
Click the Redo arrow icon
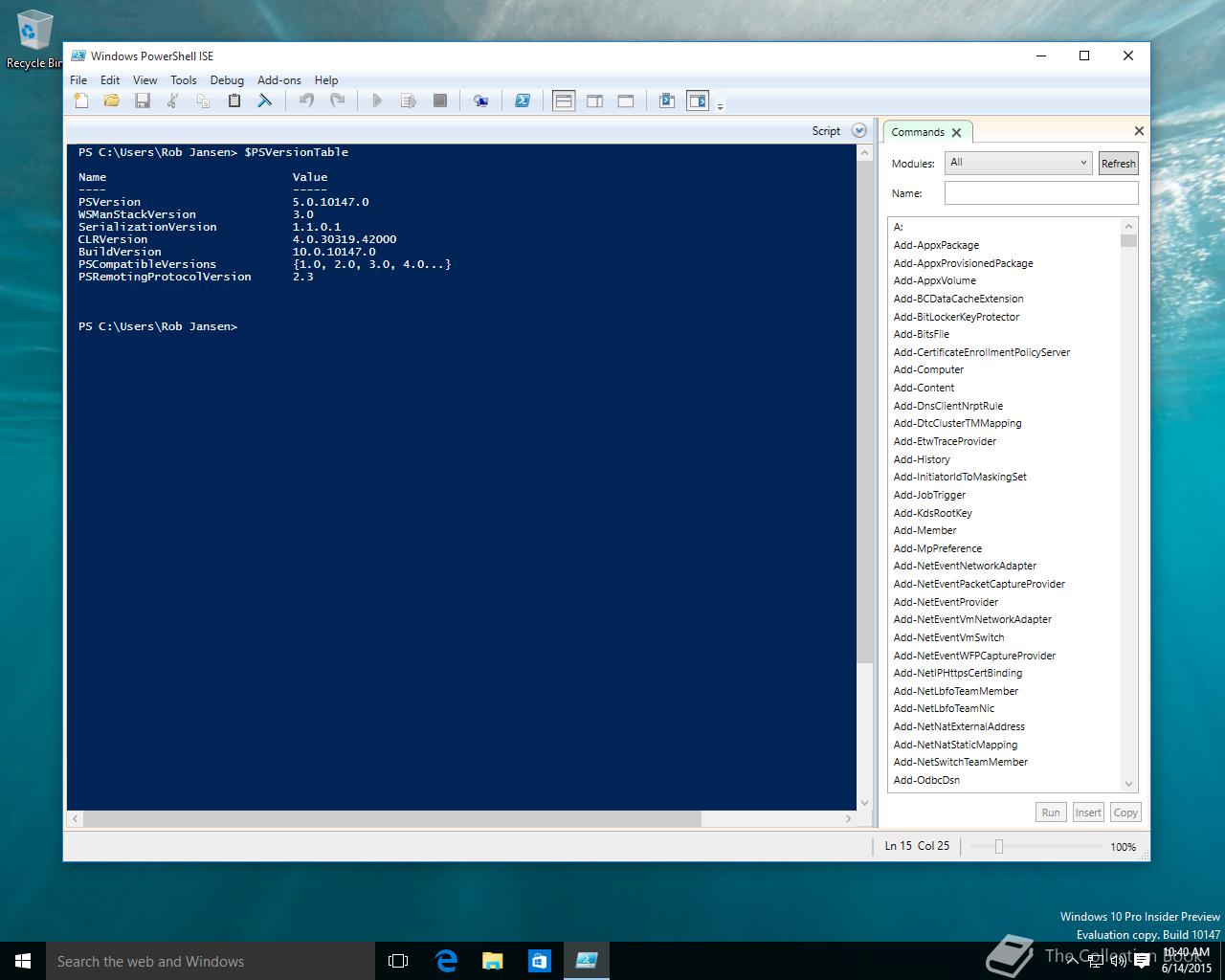[337, 100]
